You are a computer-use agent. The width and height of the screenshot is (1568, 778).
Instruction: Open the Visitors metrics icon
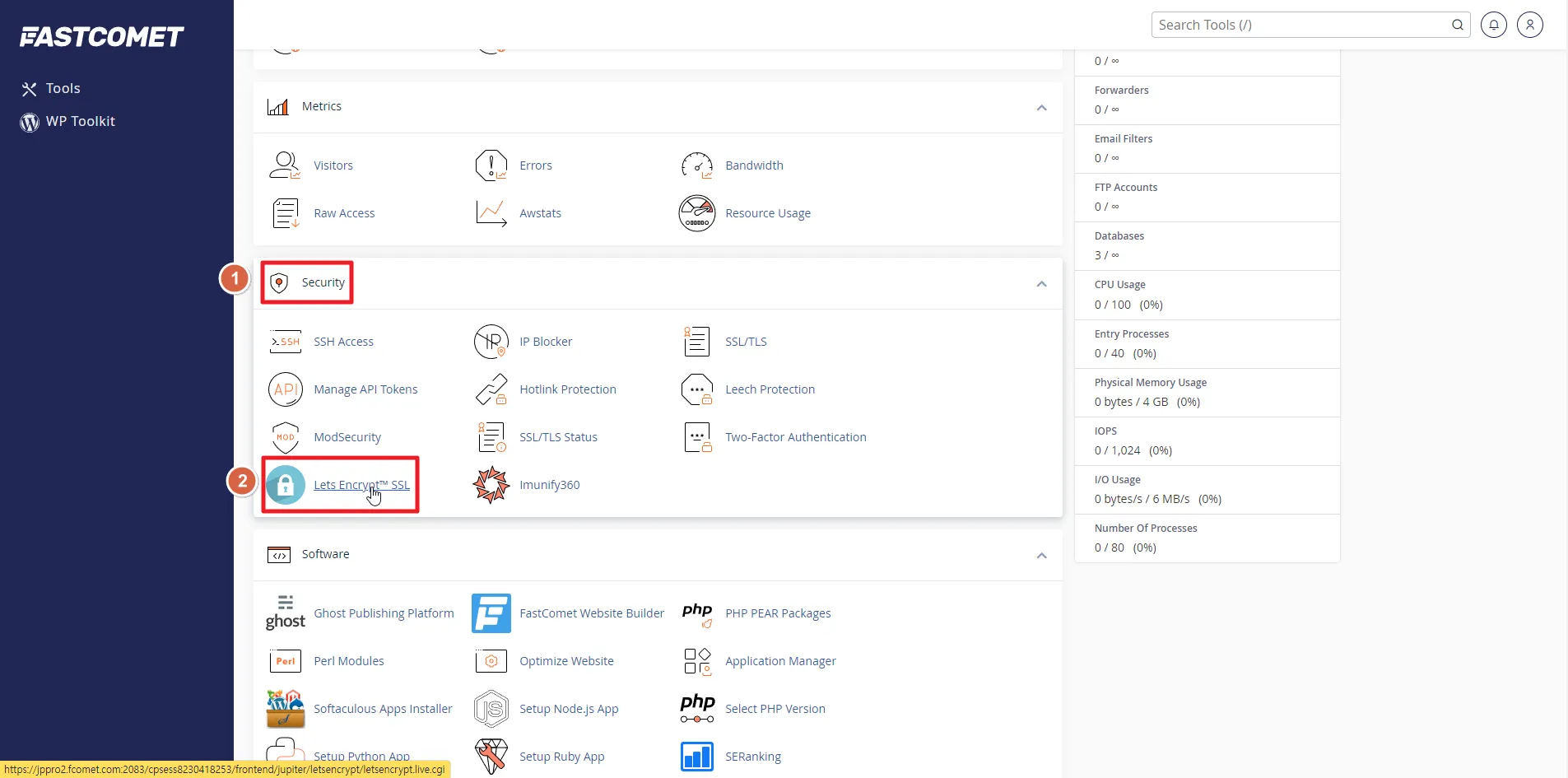(285, 165)
